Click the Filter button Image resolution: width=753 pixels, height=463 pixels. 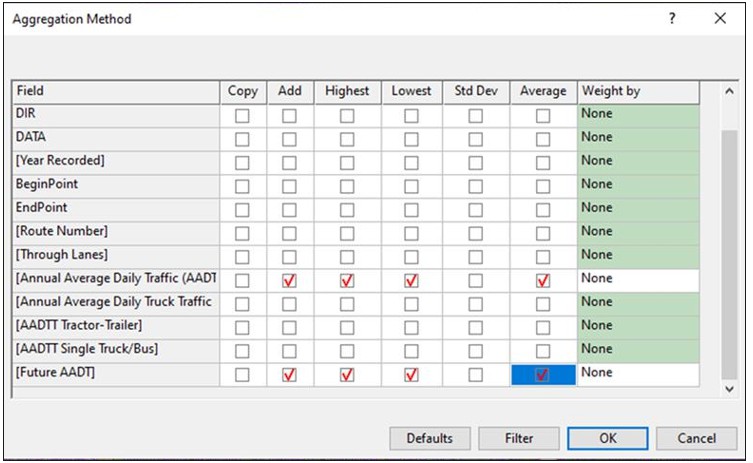[x=518, y=438]
